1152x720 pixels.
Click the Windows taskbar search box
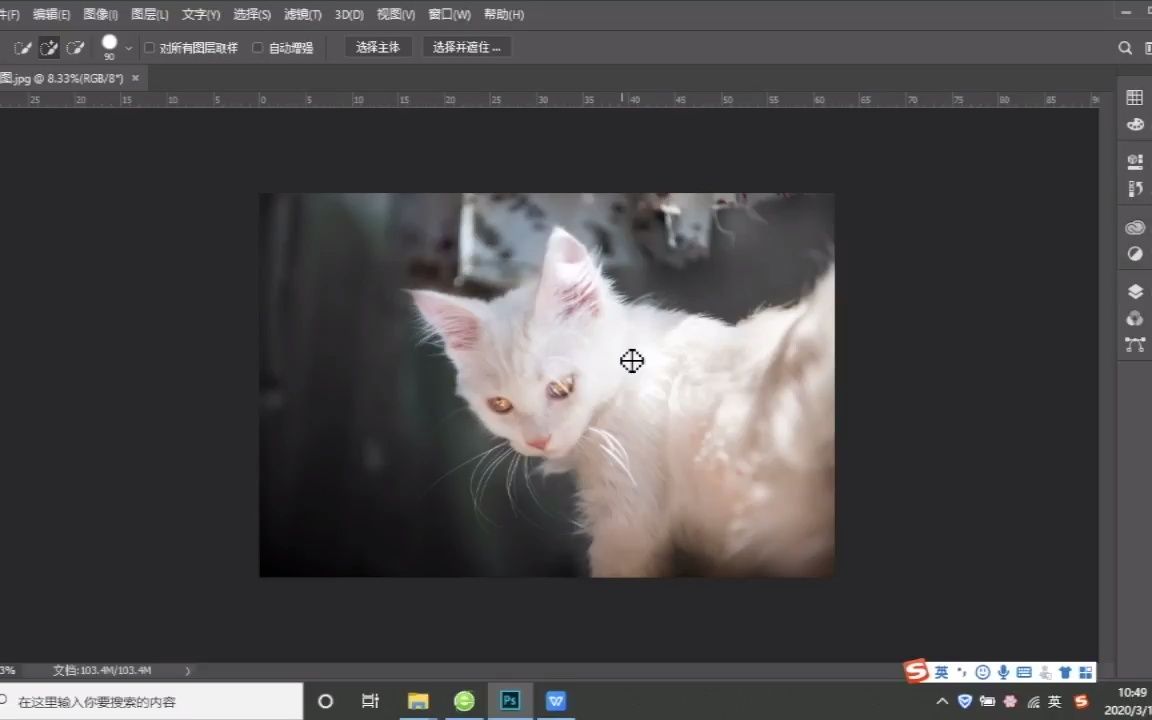pyautogui.click(x=150, y=701)
